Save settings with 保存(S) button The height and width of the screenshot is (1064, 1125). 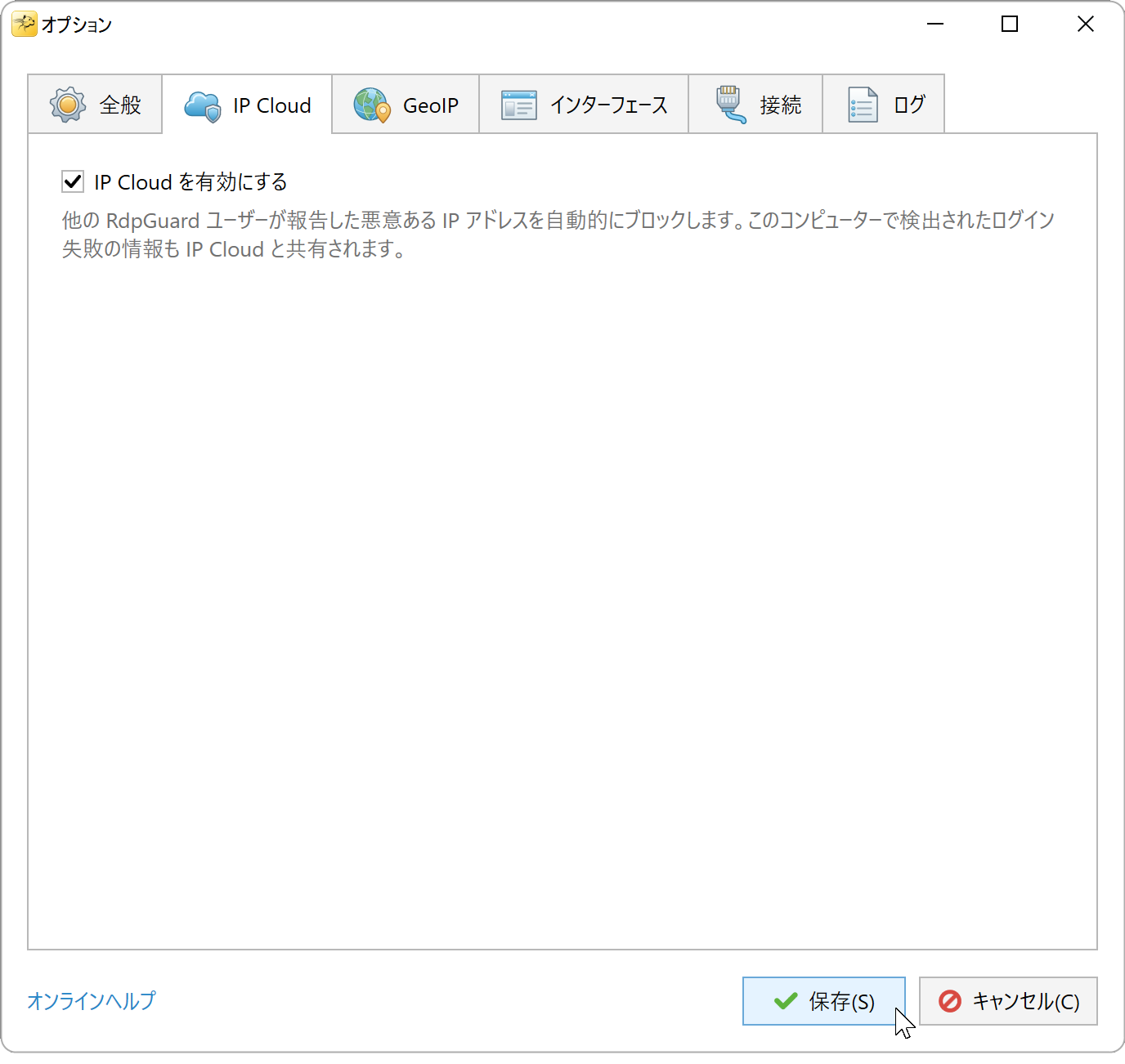(824, 1001)
